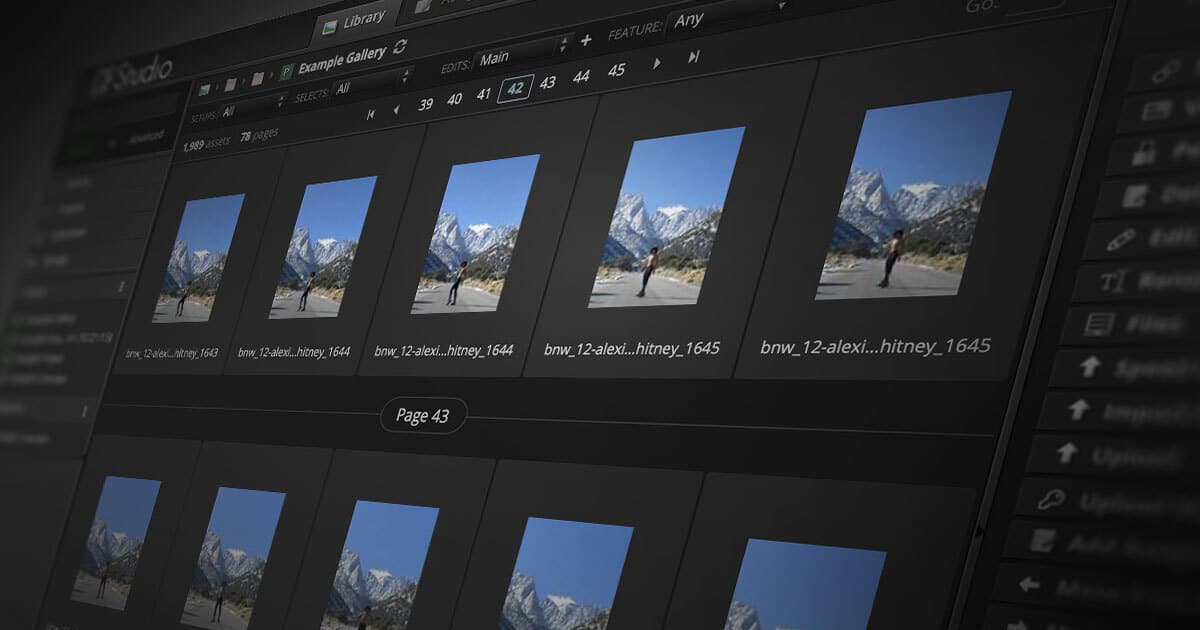Select thumbnail labeled bnw_12-alexi...hitney_1643

pyautogui.click(x=197, y=258)
